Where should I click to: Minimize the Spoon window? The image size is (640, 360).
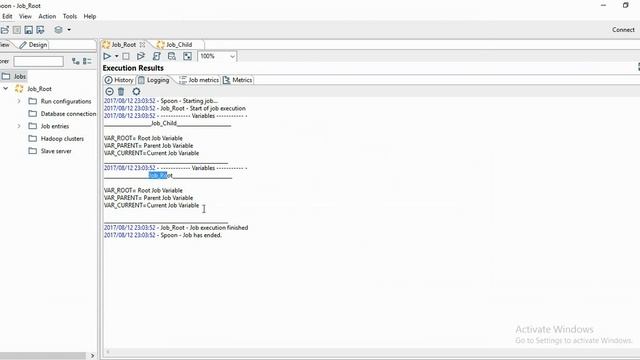pos(604,5)
